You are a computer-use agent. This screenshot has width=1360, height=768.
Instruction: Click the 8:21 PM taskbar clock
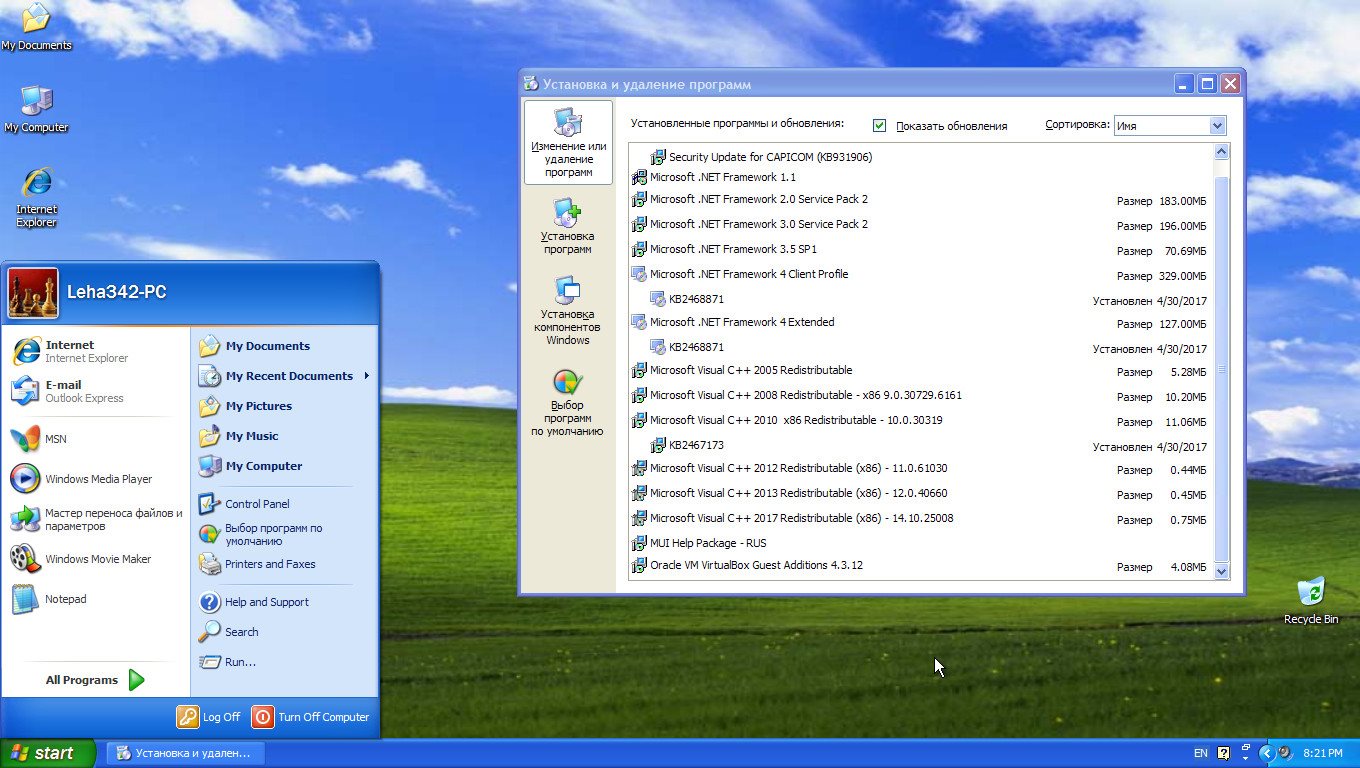(1323, 753)
